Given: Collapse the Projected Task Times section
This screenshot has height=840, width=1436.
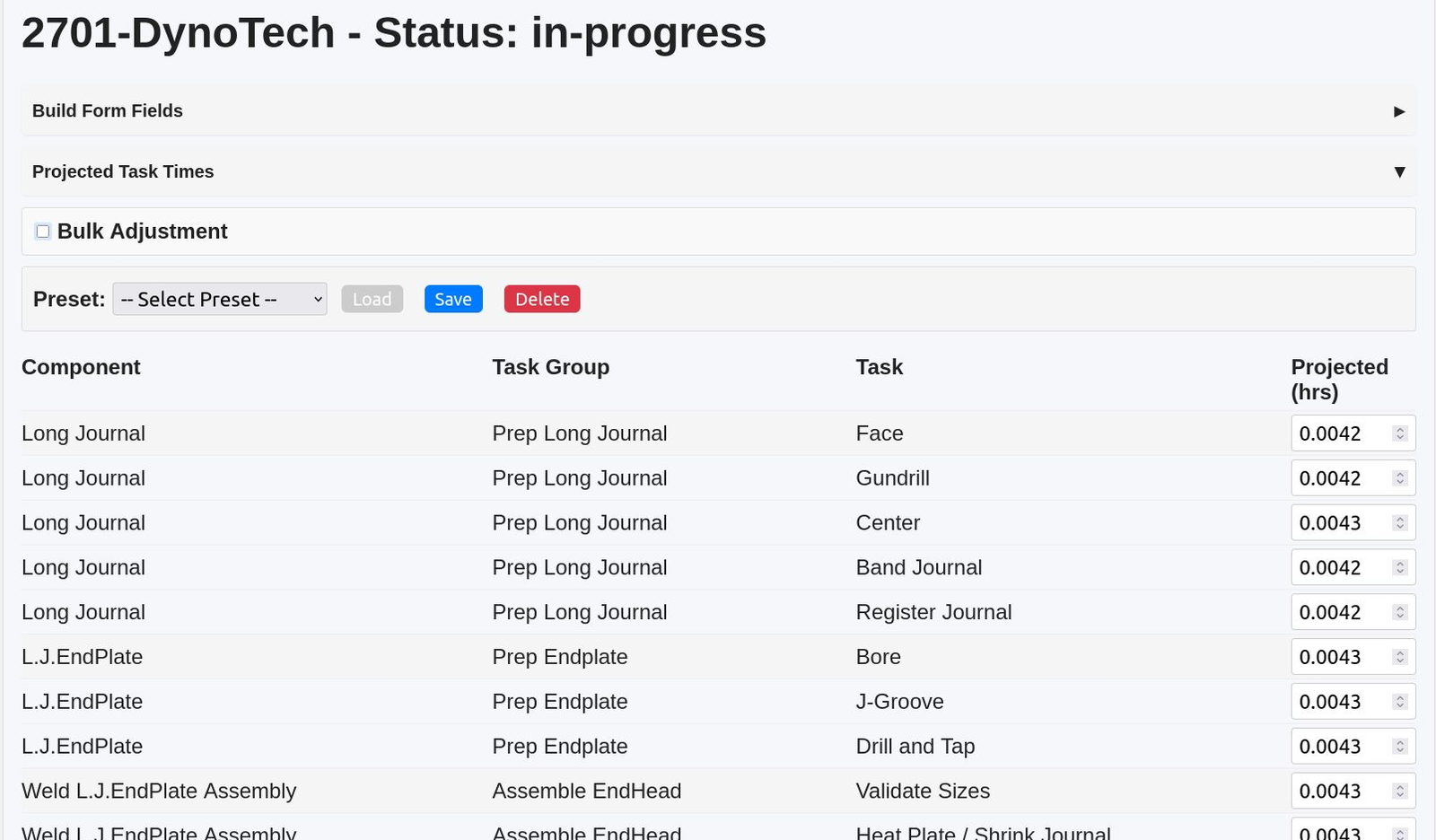Looking at the screenshot, I should (1398, 171).
